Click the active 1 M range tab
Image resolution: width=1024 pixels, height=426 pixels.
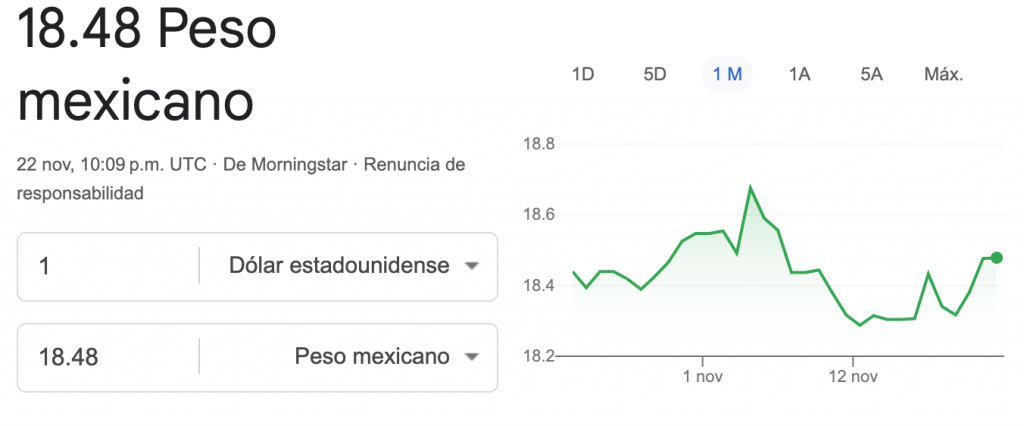click(727, 74)
